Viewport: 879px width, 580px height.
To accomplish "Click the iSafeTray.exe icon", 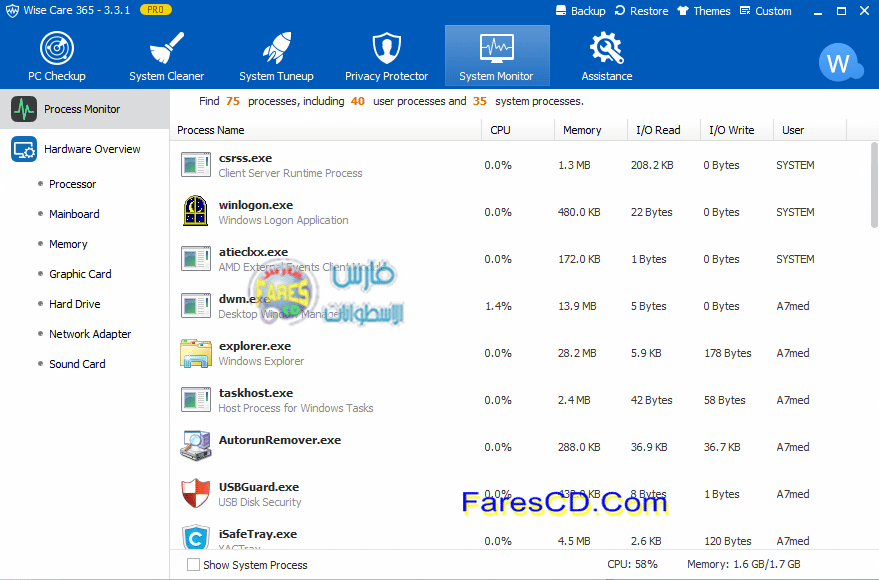I will (x=196, y=537).
